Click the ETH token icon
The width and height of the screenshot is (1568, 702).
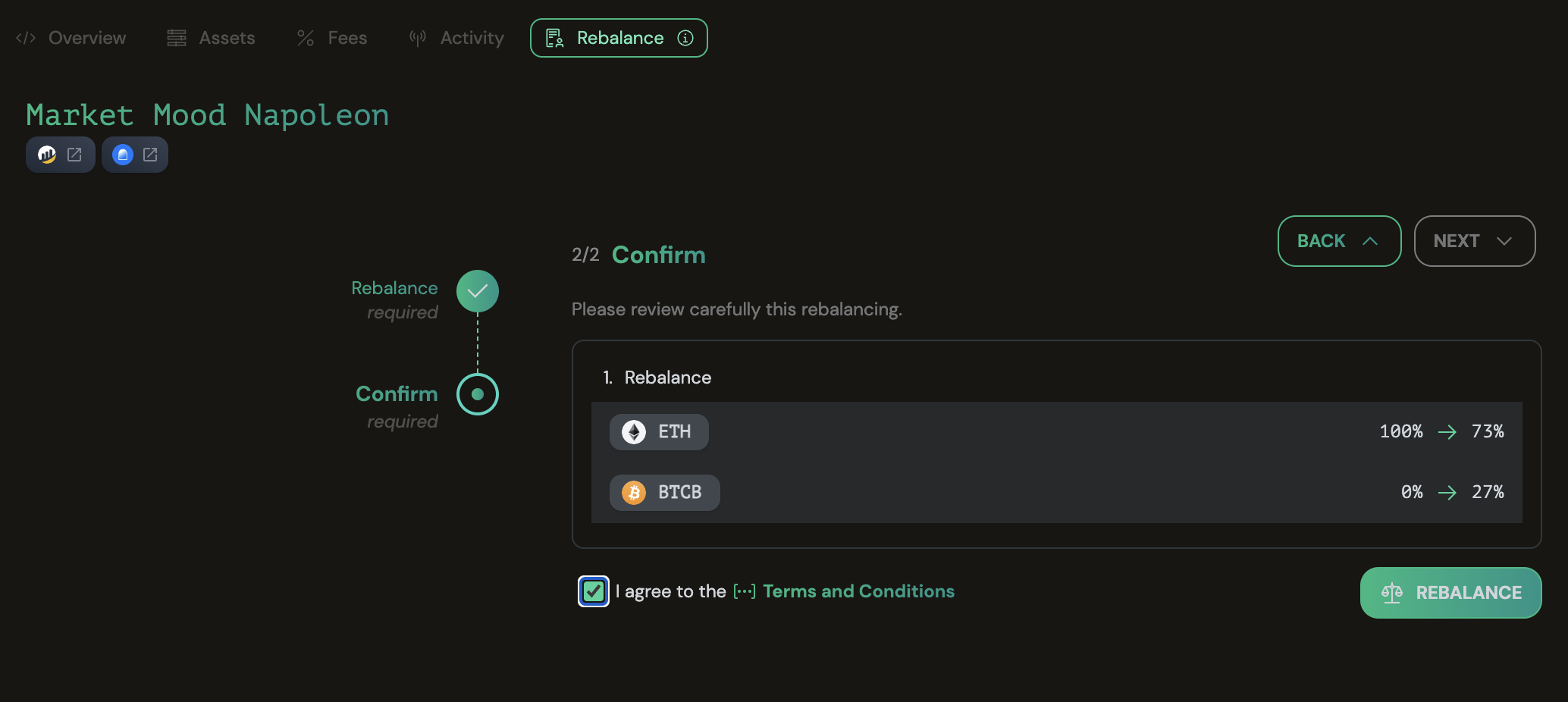[634, 432]
